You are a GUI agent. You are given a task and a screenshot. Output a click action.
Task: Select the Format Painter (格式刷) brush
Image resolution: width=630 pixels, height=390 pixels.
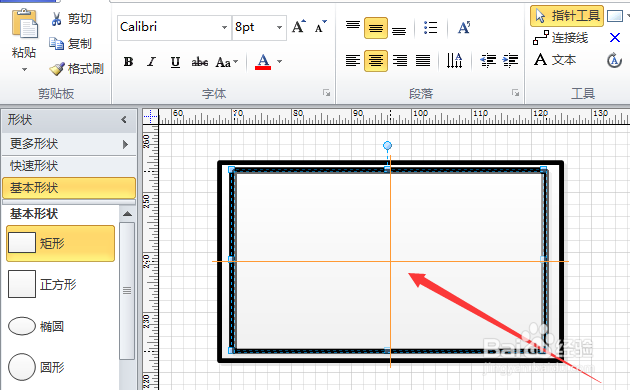76,69
